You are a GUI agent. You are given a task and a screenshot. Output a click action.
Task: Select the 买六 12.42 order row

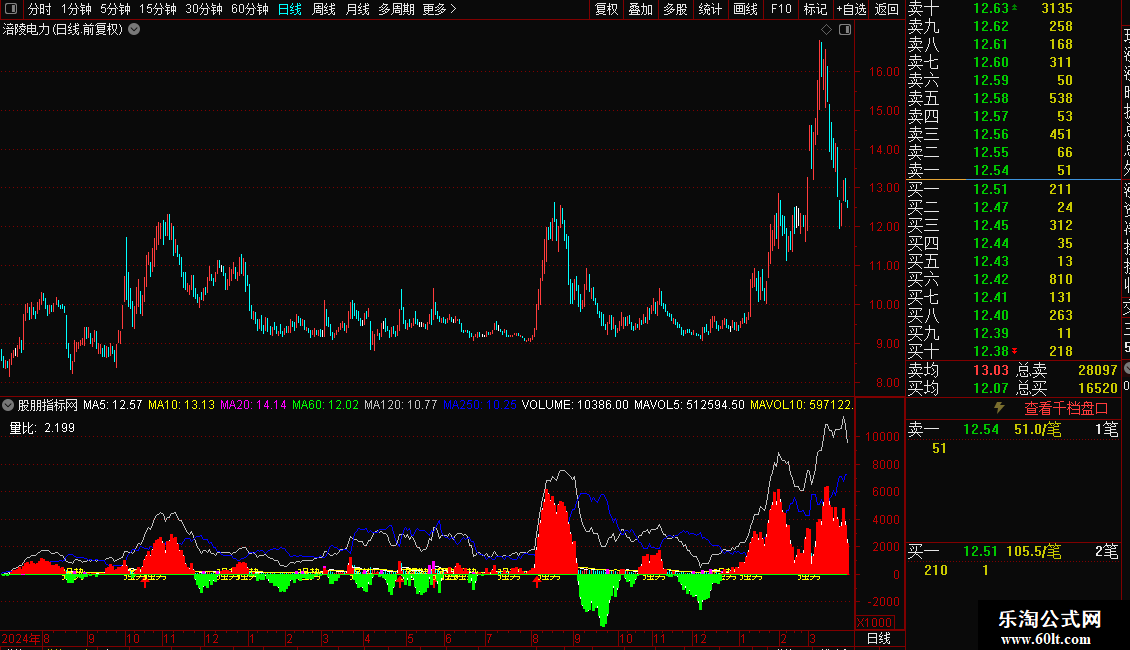(x=1014, y=279)
